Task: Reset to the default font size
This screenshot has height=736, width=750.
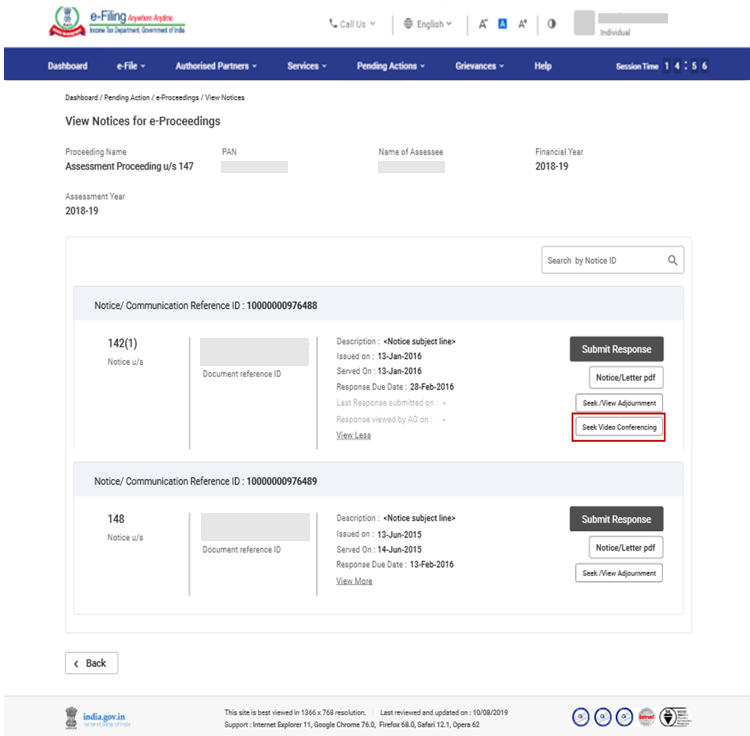Action: pos(503,24)
